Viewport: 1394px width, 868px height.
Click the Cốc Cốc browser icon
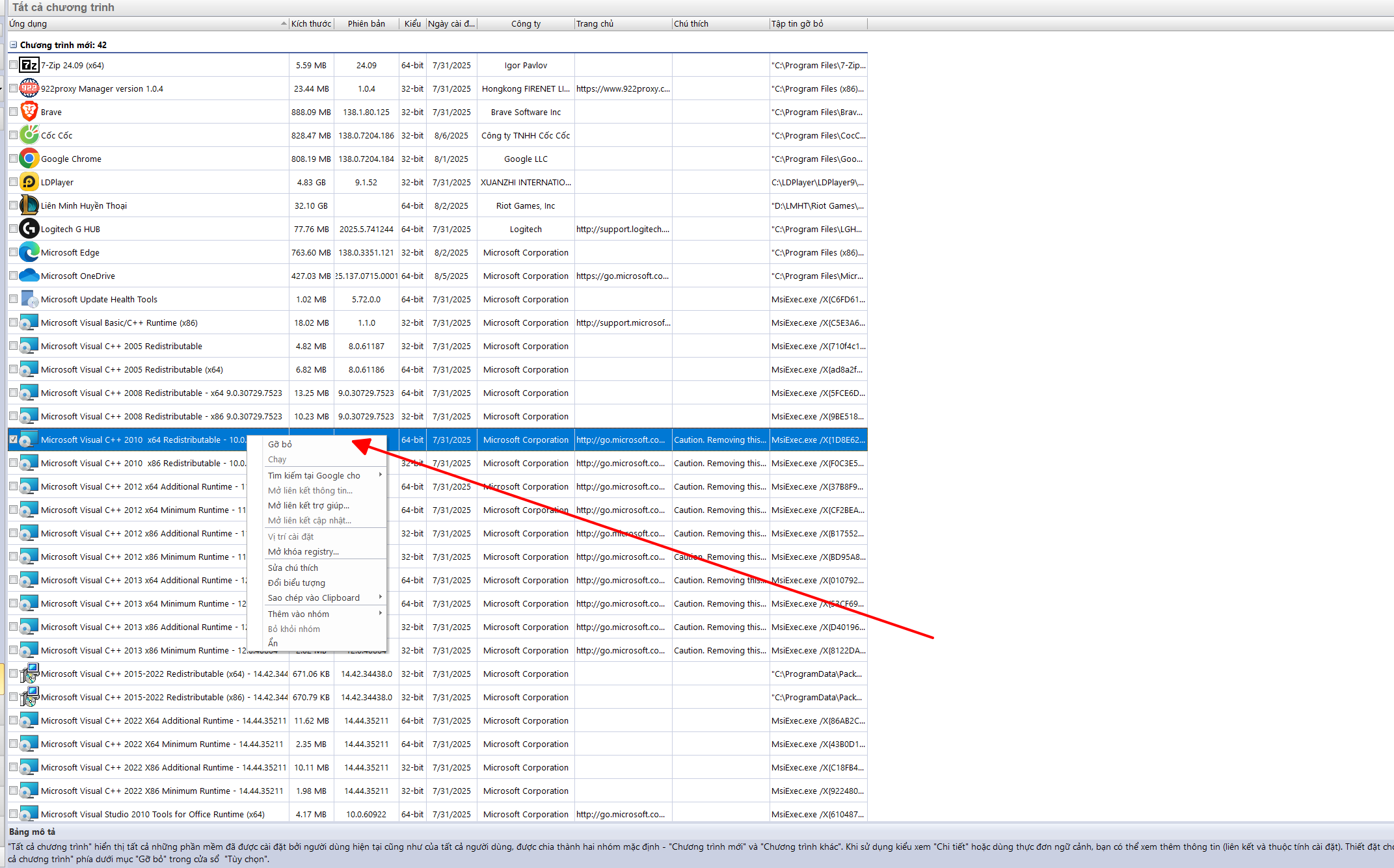pyautogui.click(x=29, y=135)
